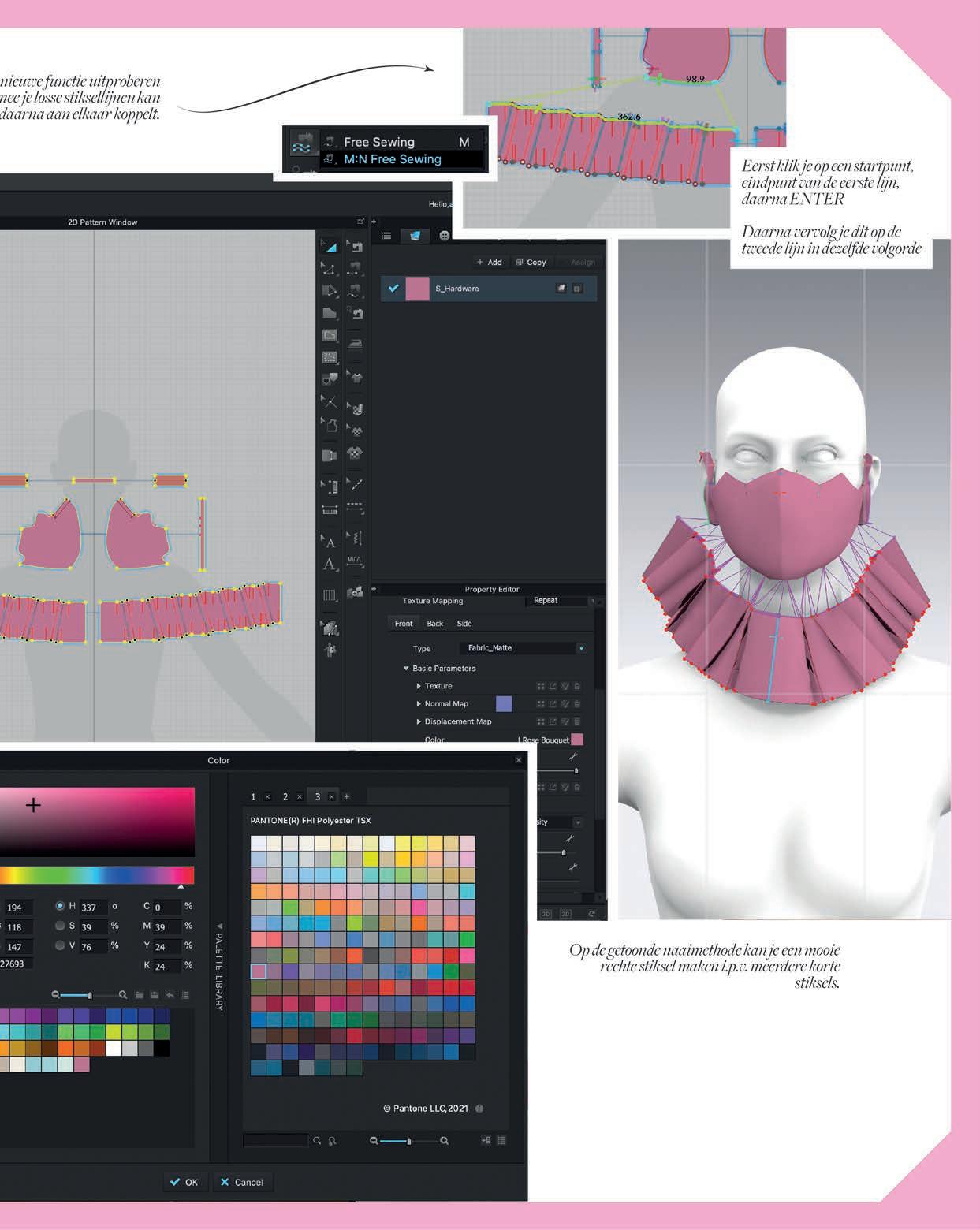Collapse the Basic Parameters section
The height and width of the screenshot is (1230, 980).
coord(407,668)
